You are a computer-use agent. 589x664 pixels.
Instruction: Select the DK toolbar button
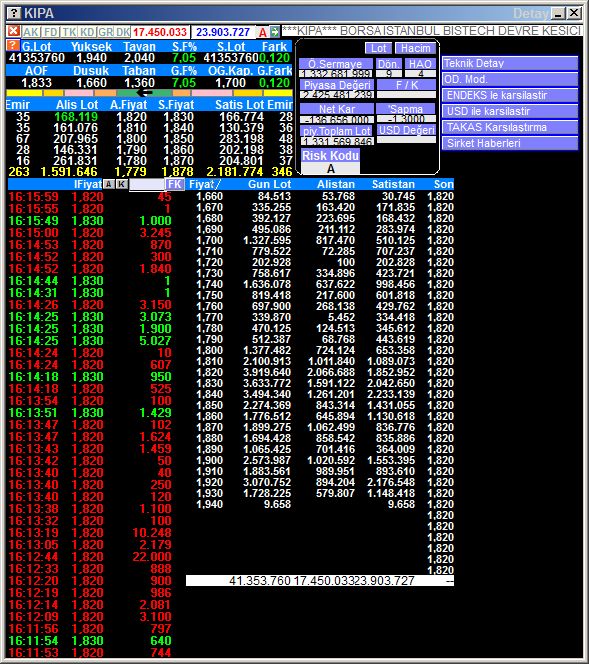coord(123,32)
